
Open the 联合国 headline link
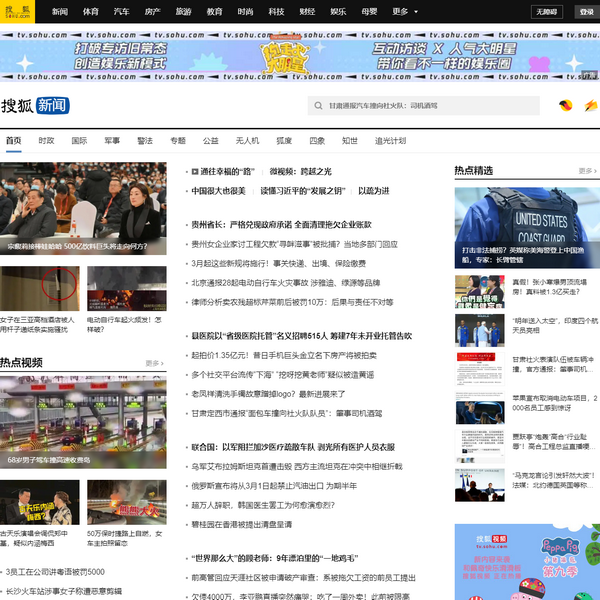pyautogui.click(x=292, y=447)
